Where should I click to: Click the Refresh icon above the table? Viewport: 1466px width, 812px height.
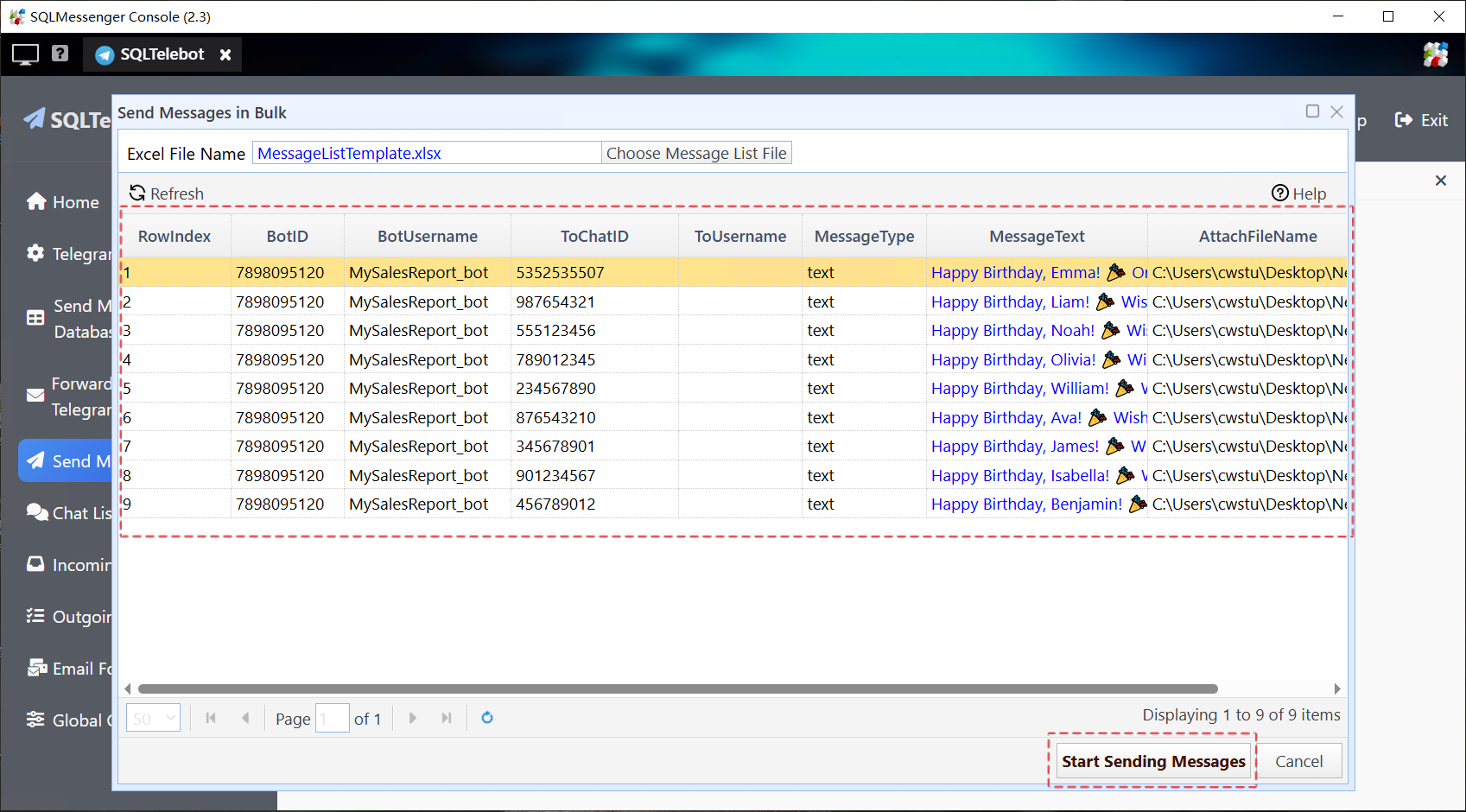pyautogui.click(x=136, y=193)
